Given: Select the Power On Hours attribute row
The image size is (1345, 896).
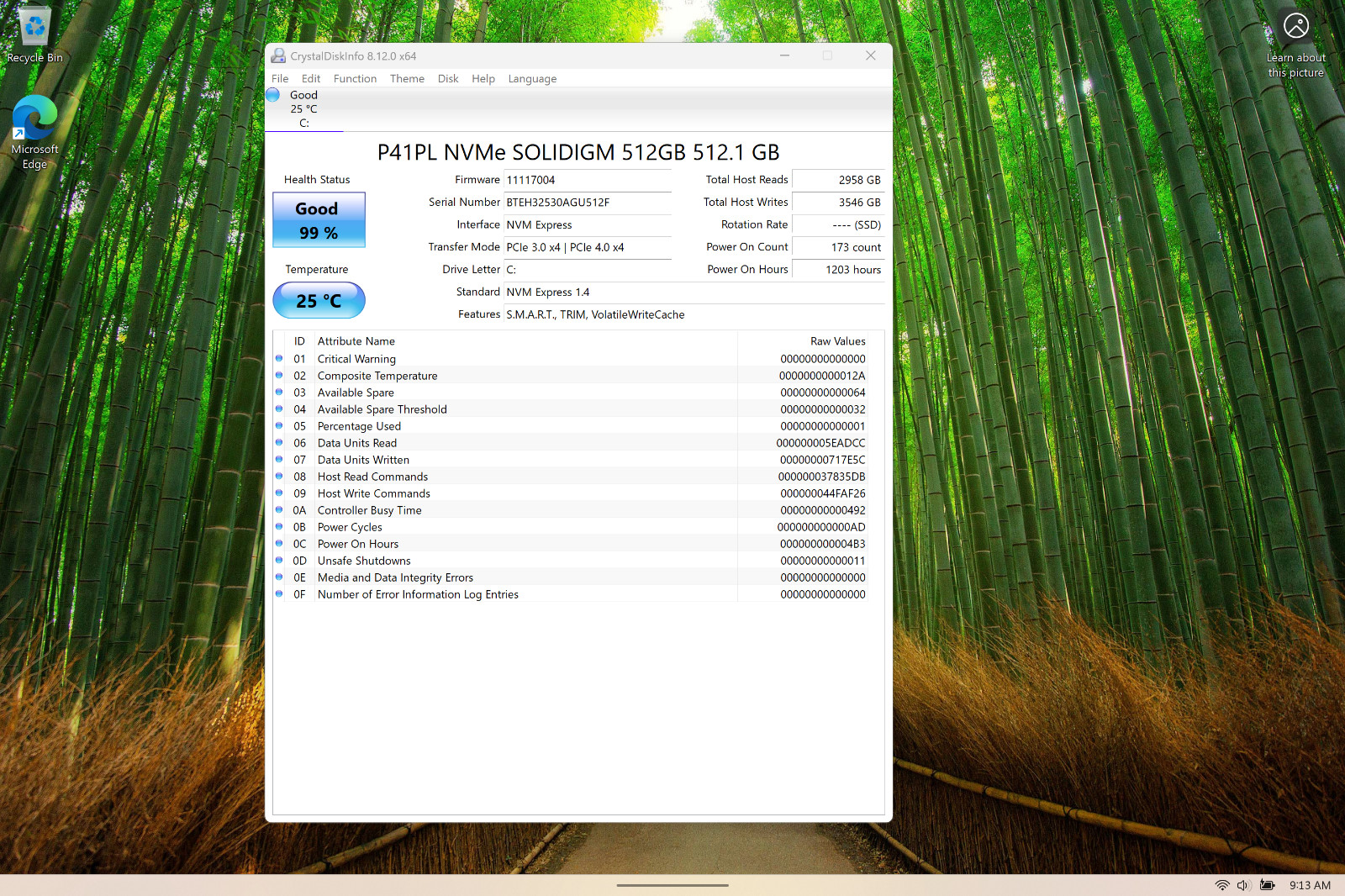Looking at the screenshot, I should 578,544.
